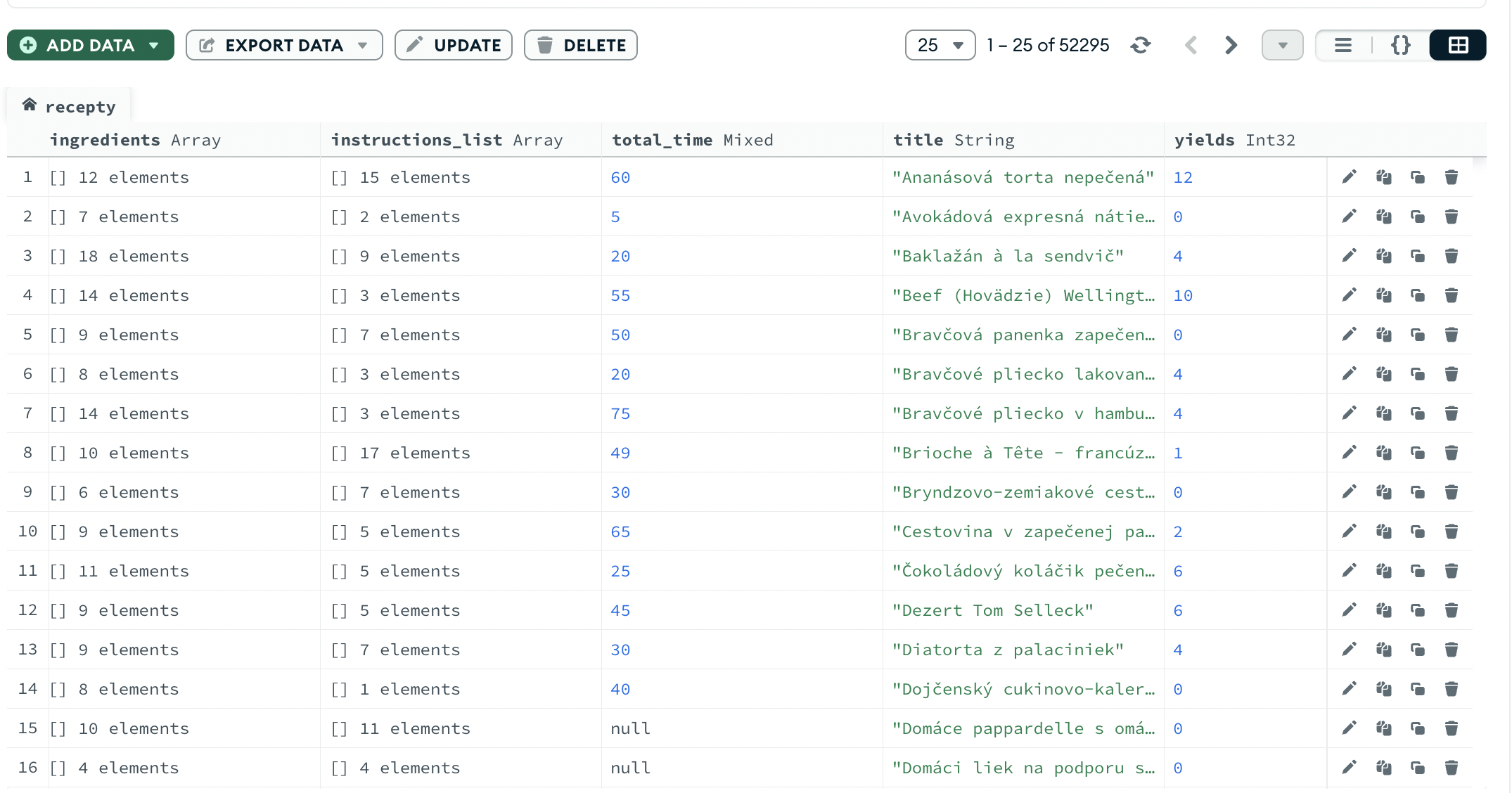The width and height of the screenshot is (1512, 793).
Task: Open the EXPORT DATA dropdown
Action: point(284,45)
